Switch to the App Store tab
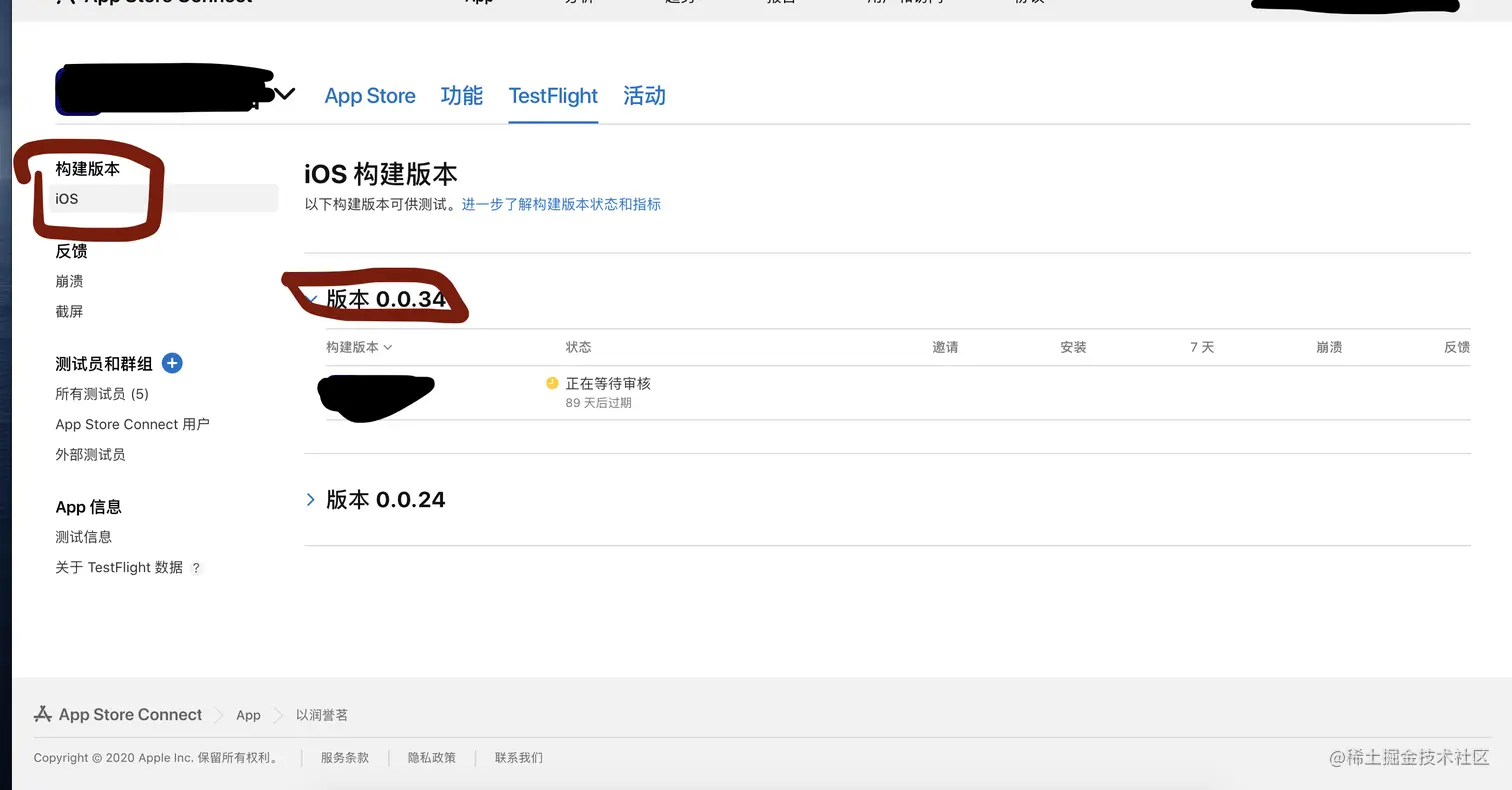 tap(370, 96)
